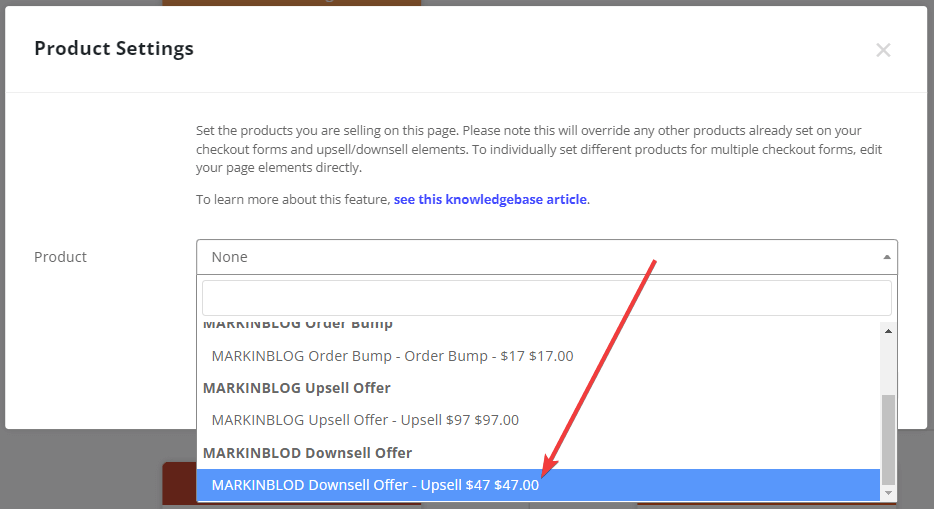Focus the dropdown search input field
Screen dimensions: 934x509
[x=546, y=298]
